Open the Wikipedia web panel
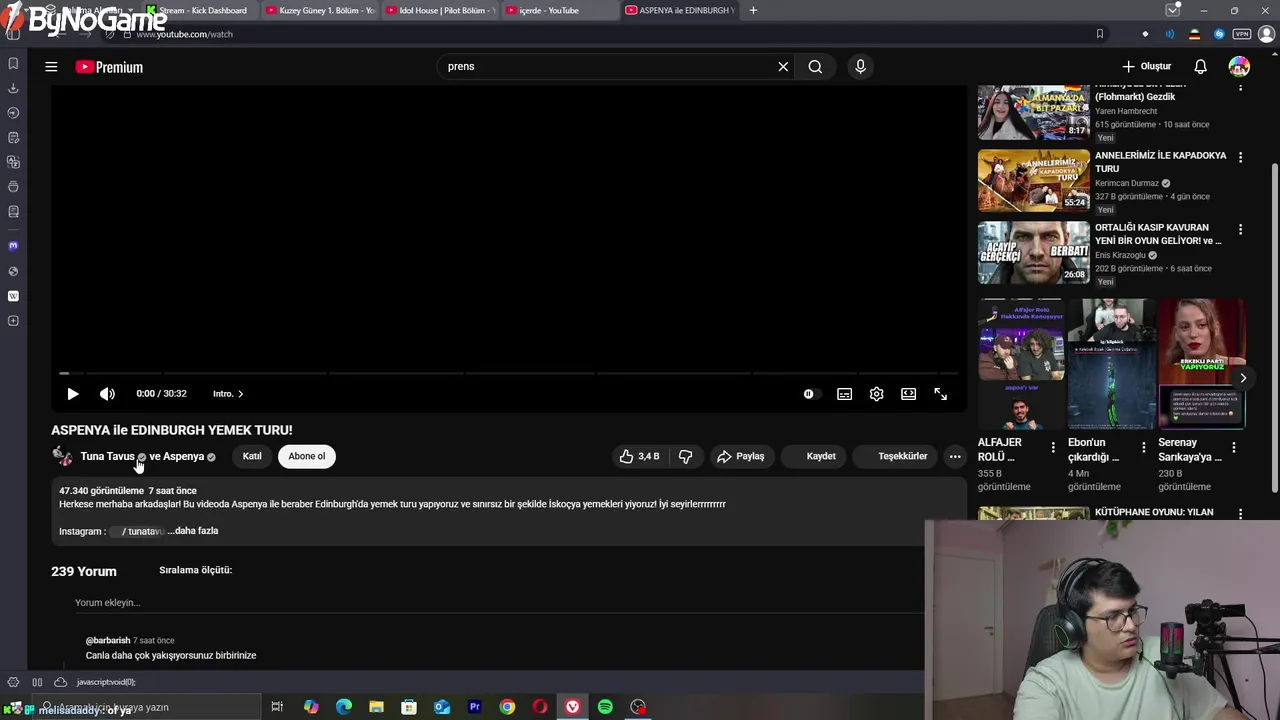Viewport: 1280px width, 720px height. (x=13, y=296)
